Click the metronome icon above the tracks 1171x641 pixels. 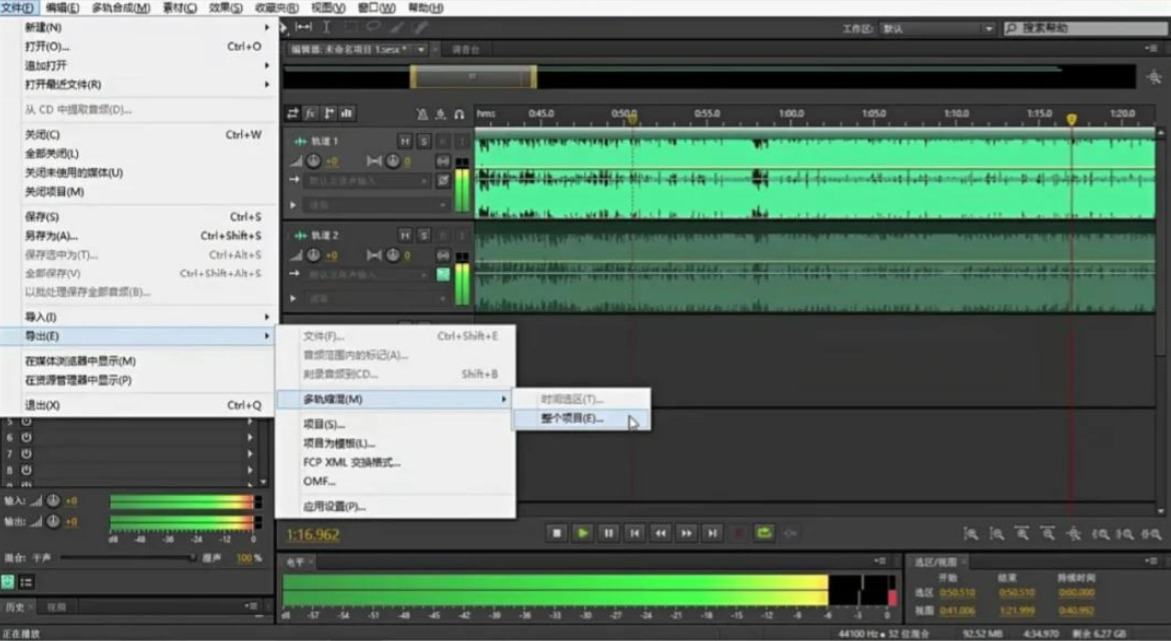tap(422, 114)
